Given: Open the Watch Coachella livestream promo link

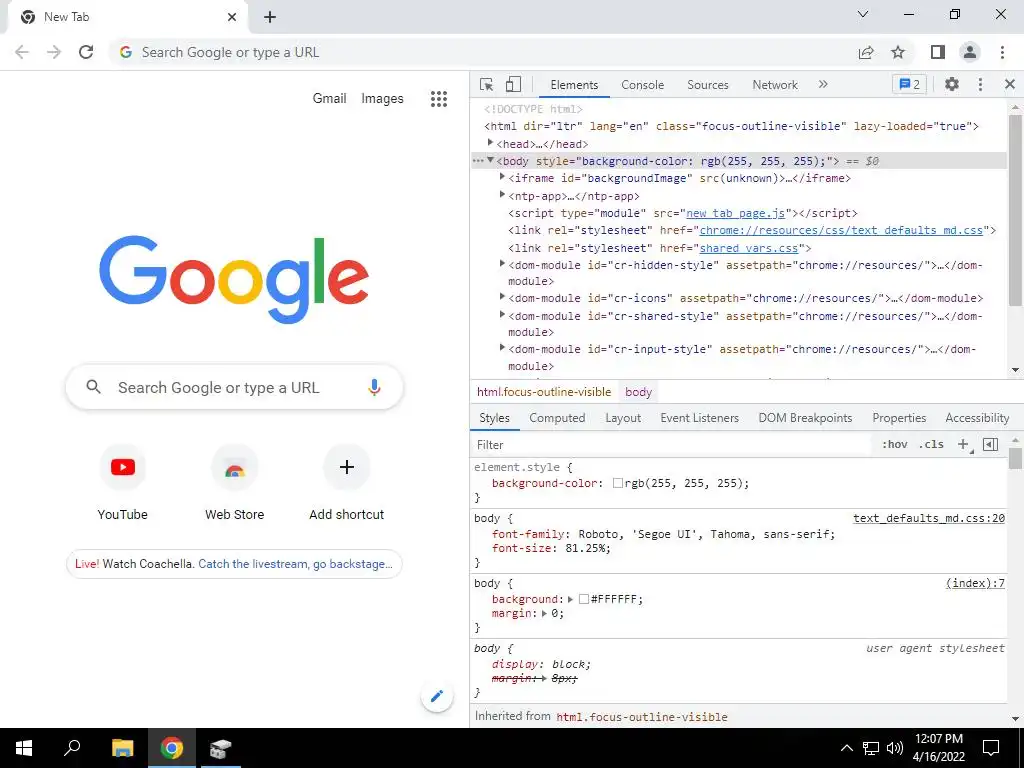Looking at the screenshot, I should (x=234, y=564).
